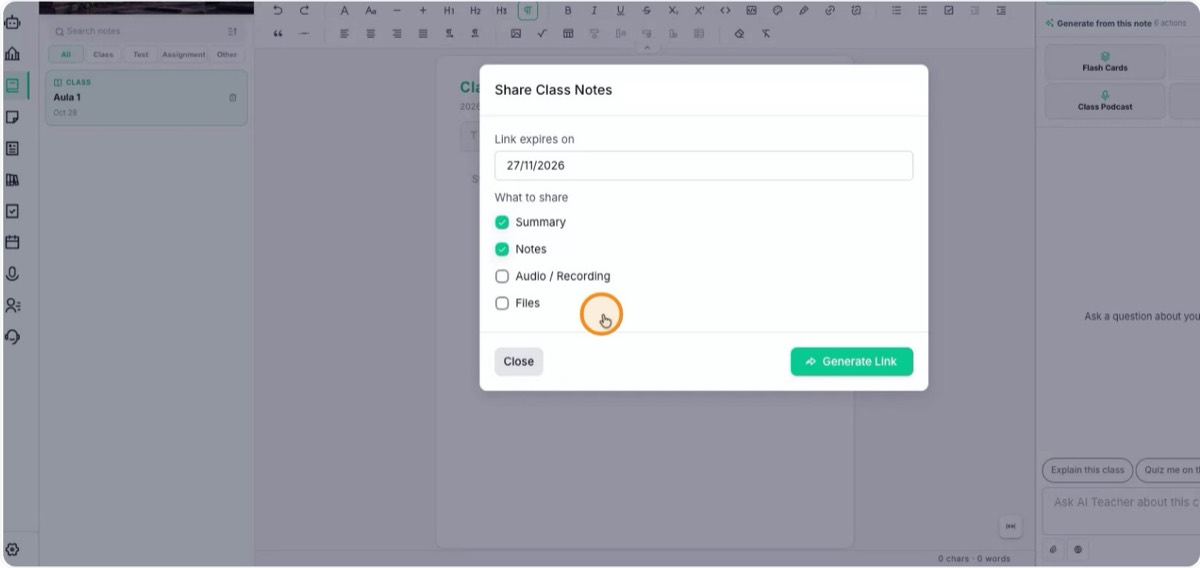Insert a table from the toolbar

tap(568, 33)
